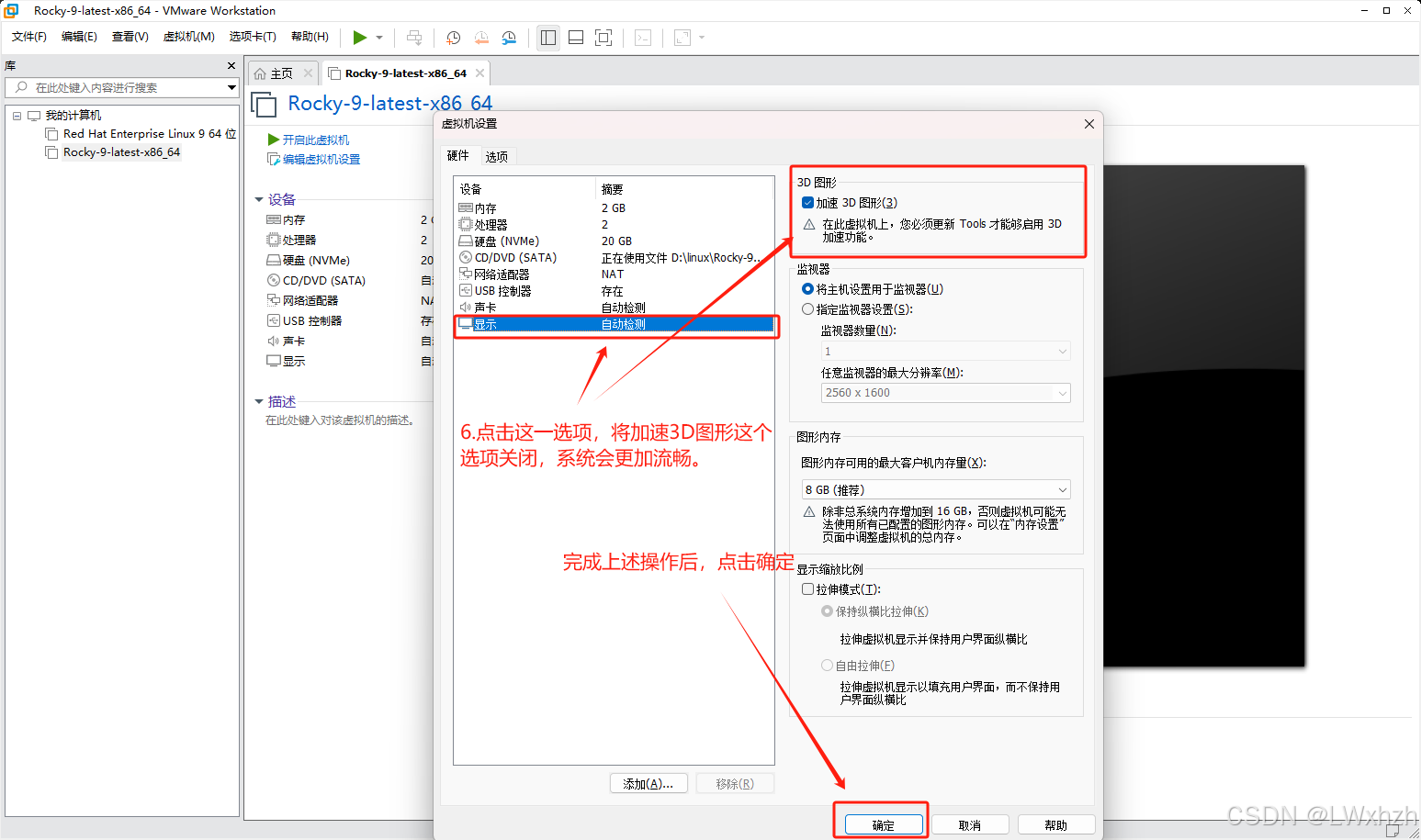Click USB 控制器 icon in main window
Image resolution: width=1421 pixels, height=840 pixels.
point(273,320)
